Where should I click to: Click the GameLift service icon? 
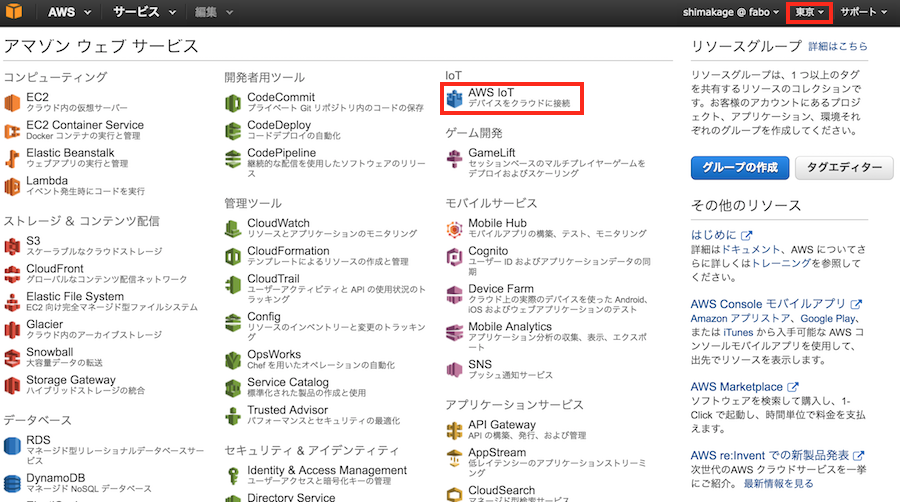click(455, 159)
